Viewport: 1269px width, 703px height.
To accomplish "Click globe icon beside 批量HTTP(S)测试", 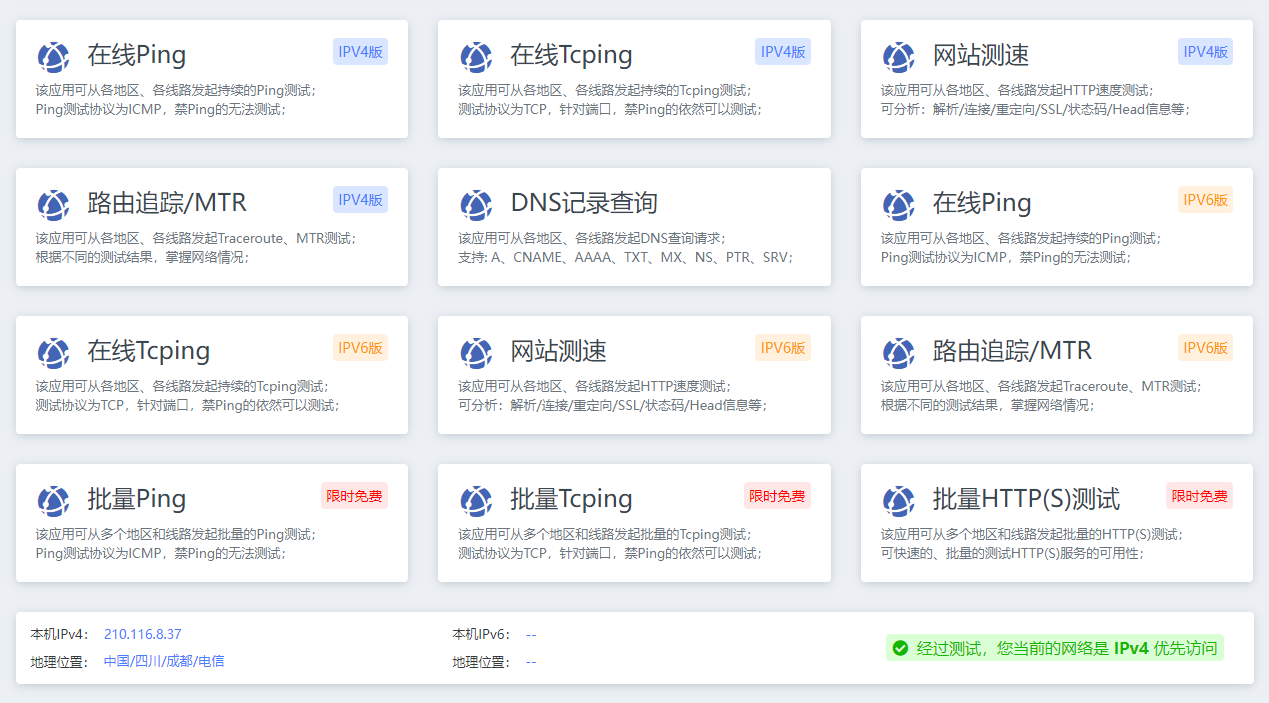I will (x=898, y=501).
